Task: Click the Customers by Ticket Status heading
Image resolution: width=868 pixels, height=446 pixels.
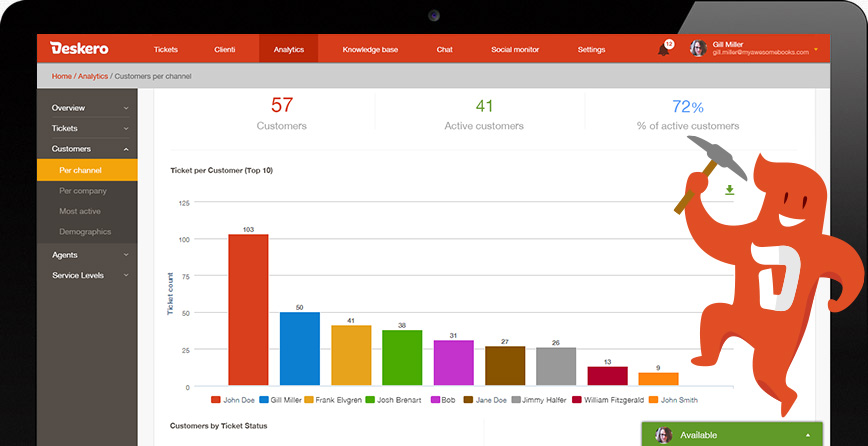Action: click(219, 426)
